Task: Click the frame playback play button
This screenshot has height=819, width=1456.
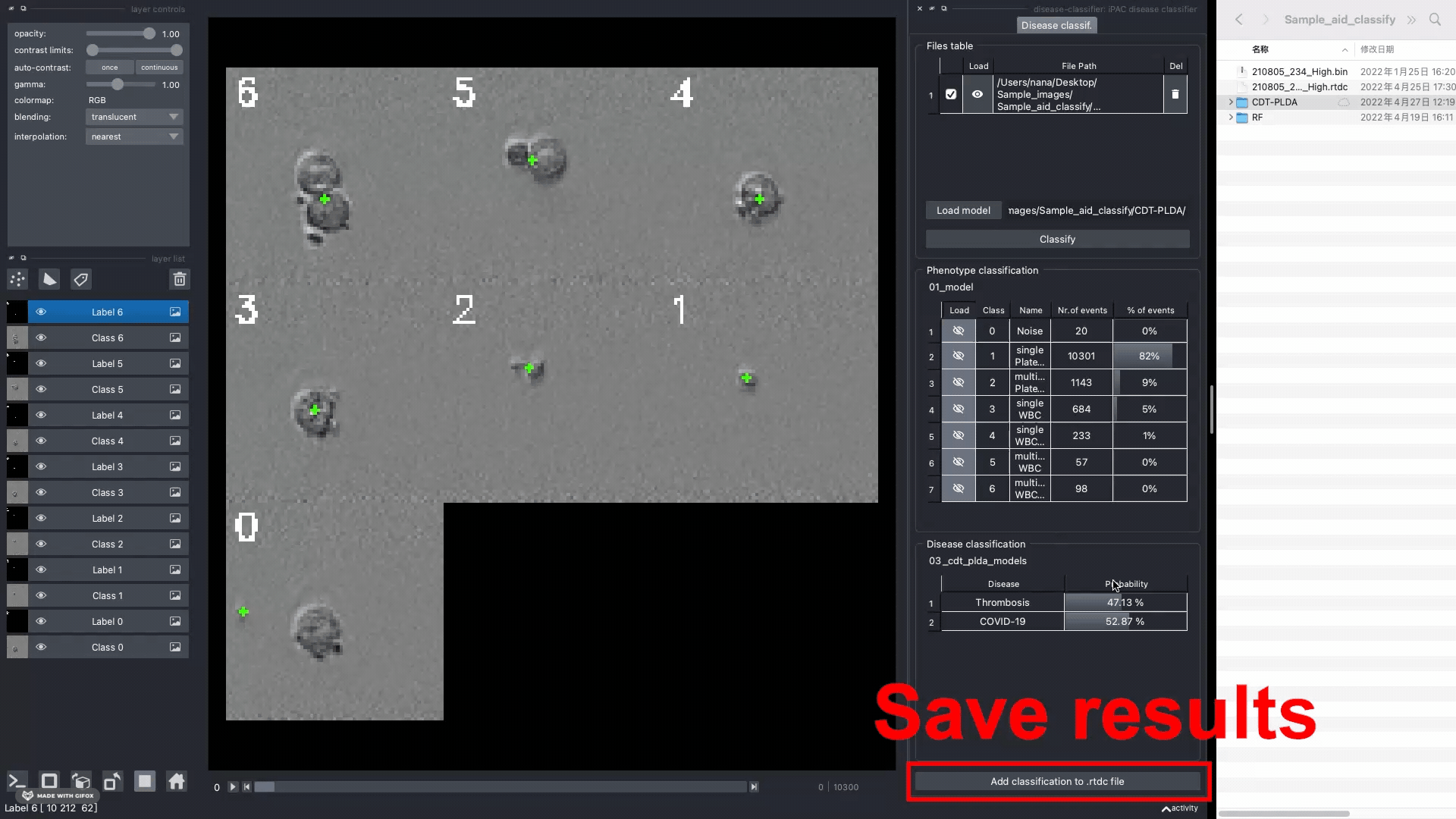Action: (233, 787)
